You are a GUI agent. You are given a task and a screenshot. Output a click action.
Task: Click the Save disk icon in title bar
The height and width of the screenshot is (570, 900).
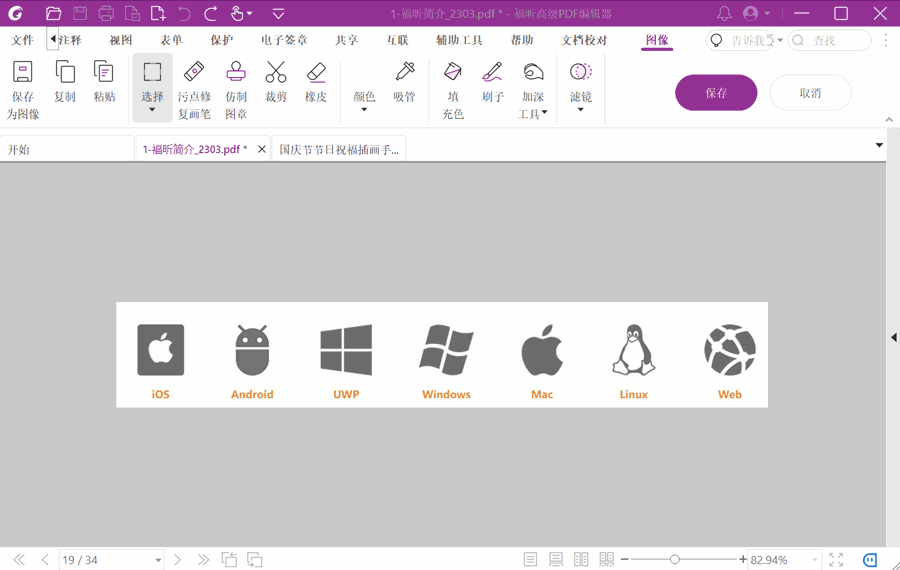(80, 13)
